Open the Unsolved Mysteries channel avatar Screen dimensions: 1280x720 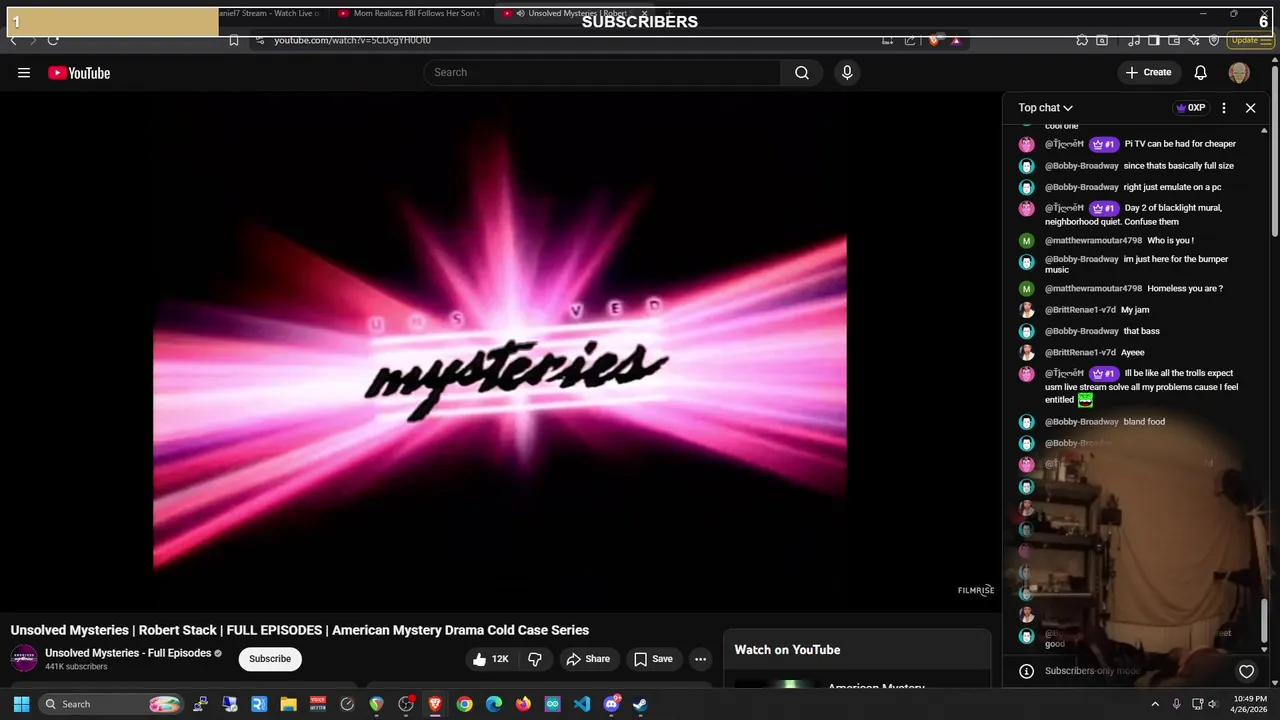pyautogui.click(x=24, y=658)
